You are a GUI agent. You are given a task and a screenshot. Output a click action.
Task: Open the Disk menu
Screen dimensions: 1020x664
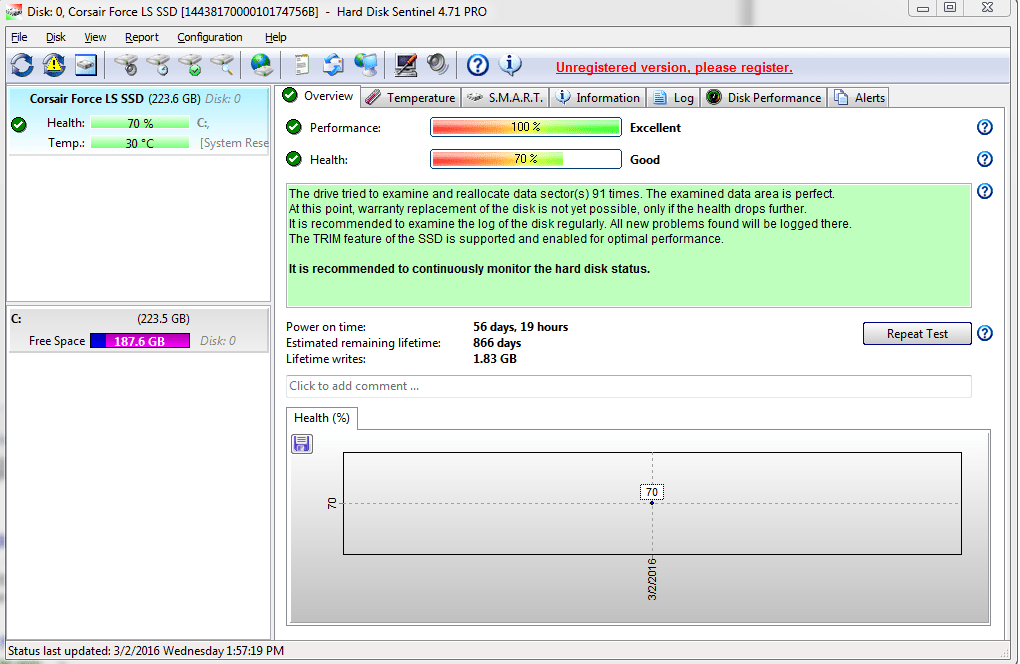point(55,37)
